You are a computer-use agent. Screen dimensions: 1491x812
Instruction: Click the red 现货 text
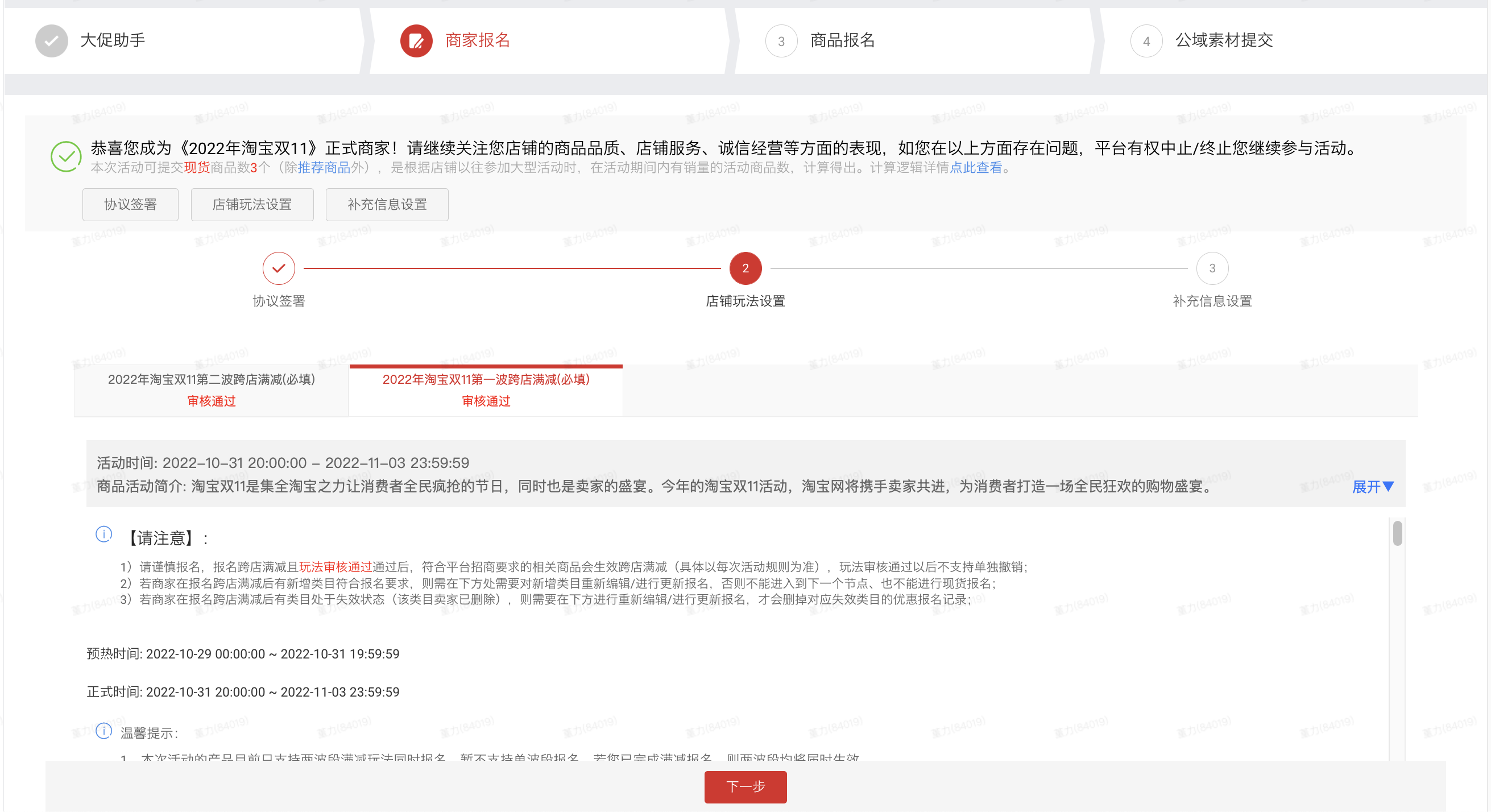[197, 168]
